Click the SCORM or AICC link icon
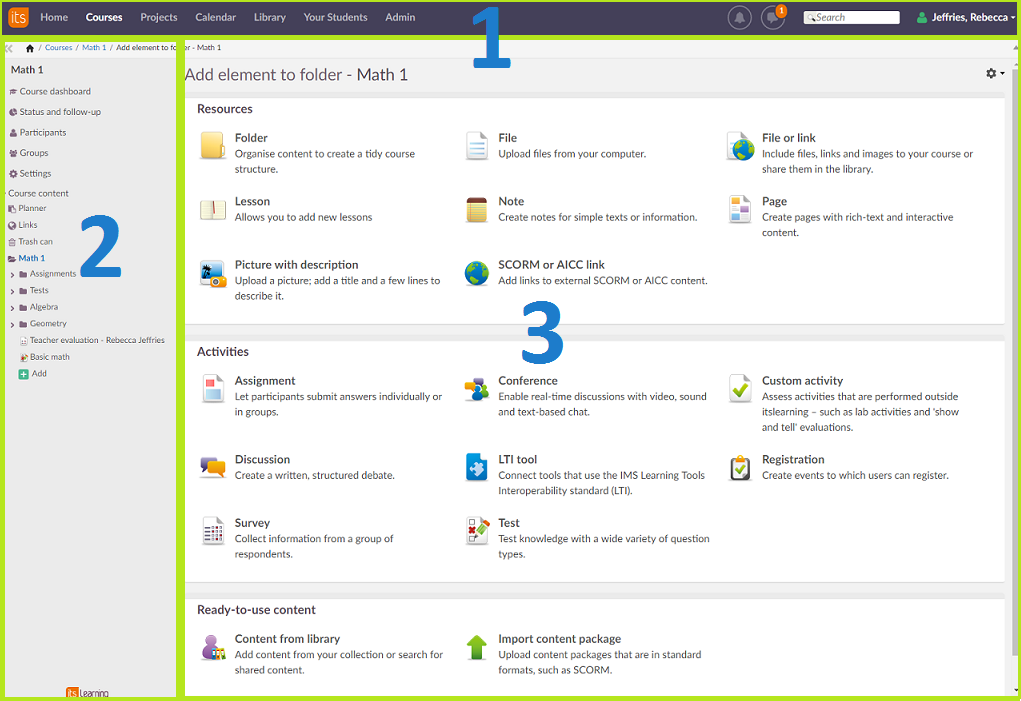The width and height of the screenshot is (1021, 701). point(477,273)
